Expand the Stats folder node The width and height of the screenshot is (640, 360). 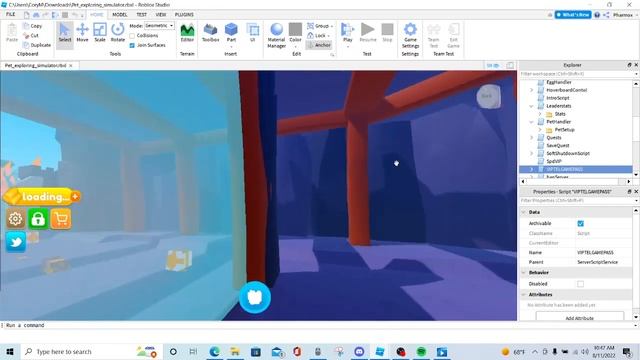540,114
